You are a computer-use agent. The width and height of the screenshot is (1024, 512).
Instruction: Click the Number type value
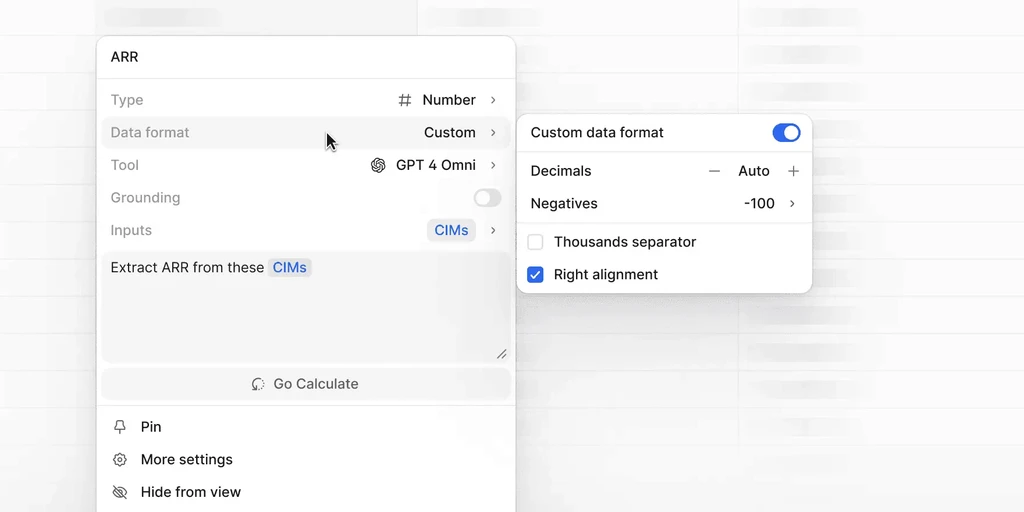tap(449, 100)
